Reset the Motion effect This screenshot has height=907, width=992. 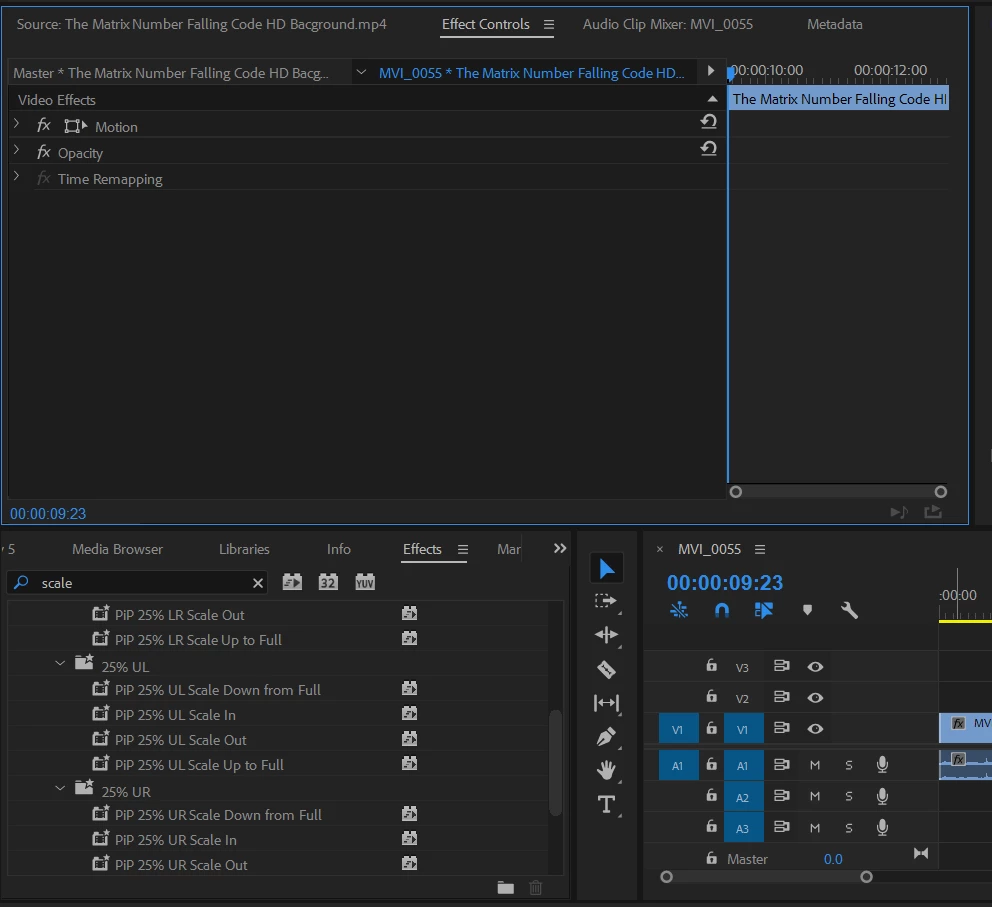point(709,121)
